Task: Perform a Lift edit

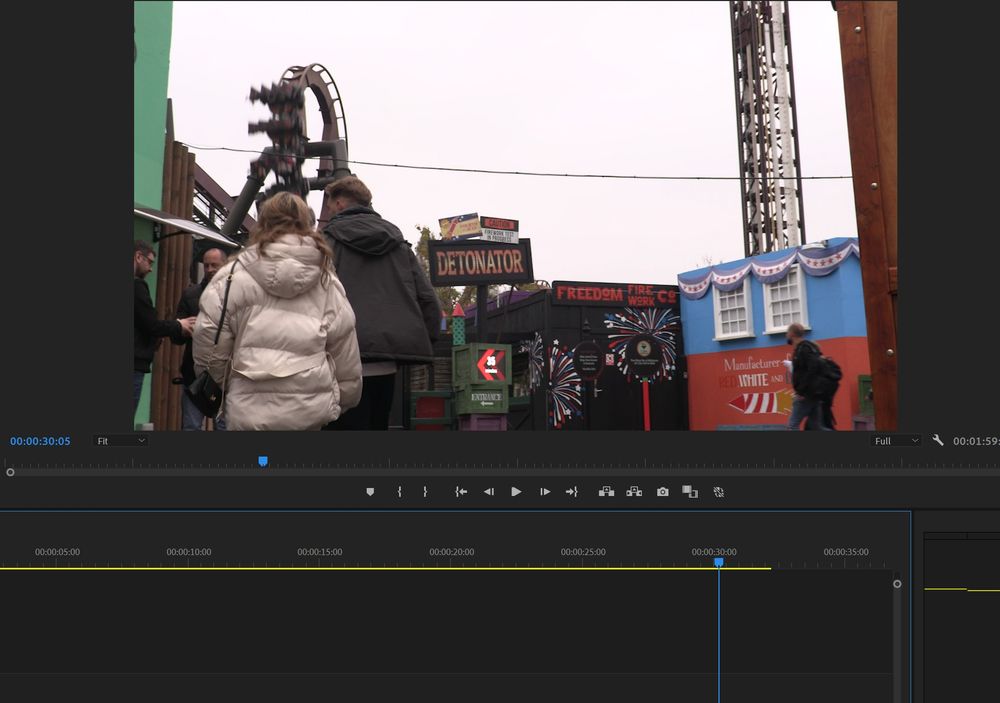Action: coord(605,491)
